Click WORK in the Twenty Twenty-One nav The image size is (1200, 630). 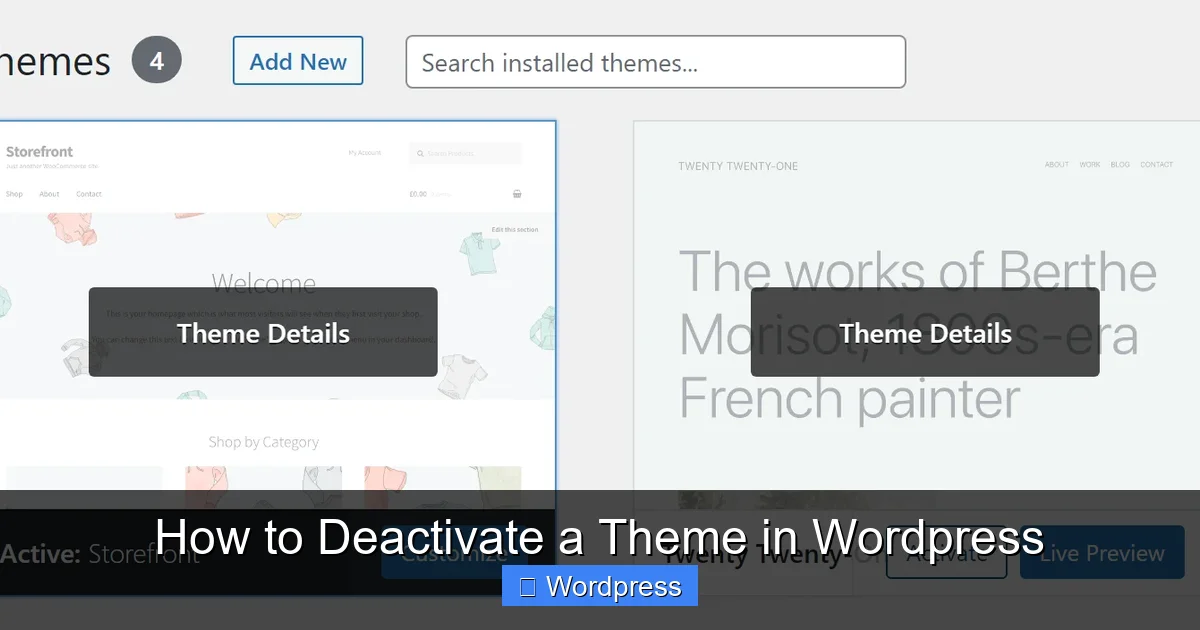tap(1090, 165)
